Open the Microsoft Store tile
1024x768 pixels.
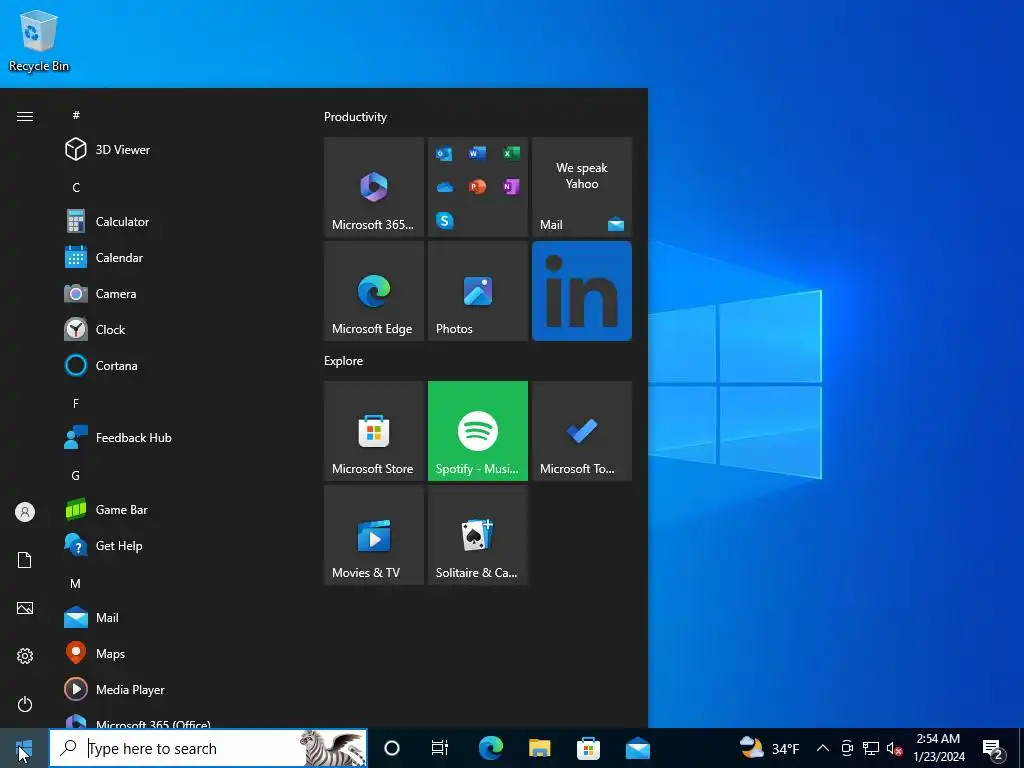click(374, 431)
